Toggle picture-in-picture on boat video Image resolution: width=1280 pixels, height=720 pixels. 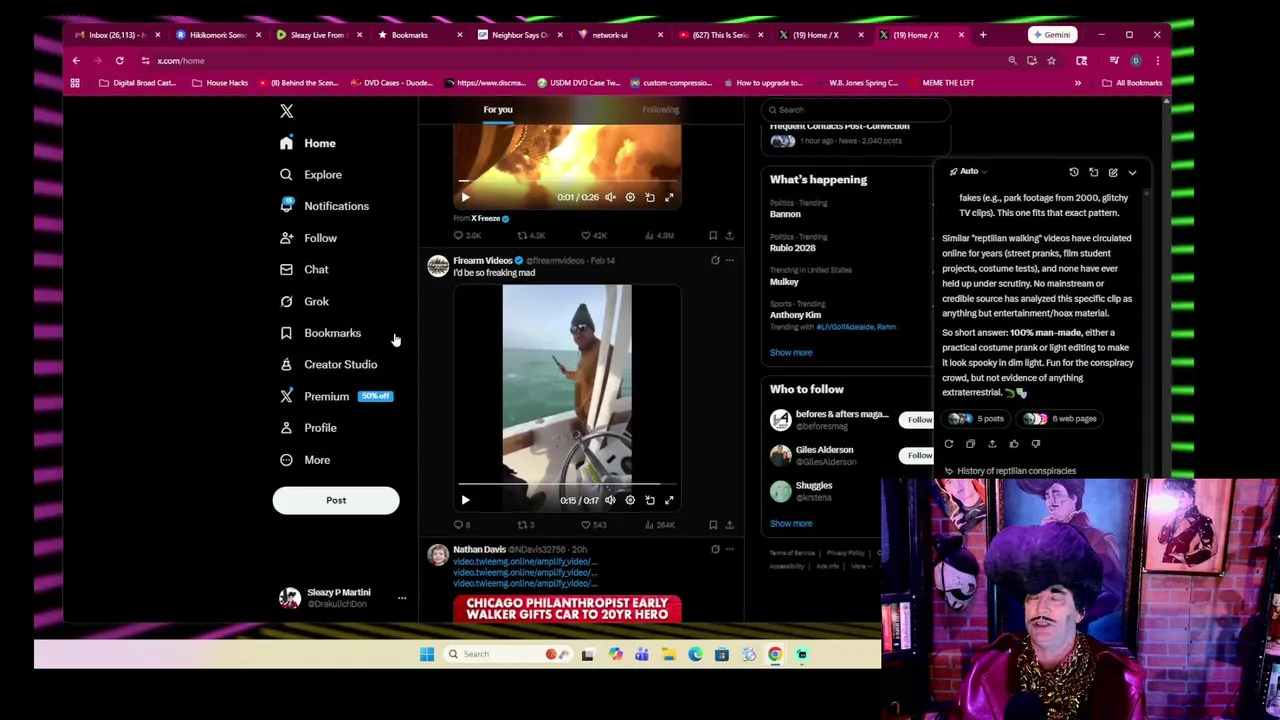click(650, 500)
